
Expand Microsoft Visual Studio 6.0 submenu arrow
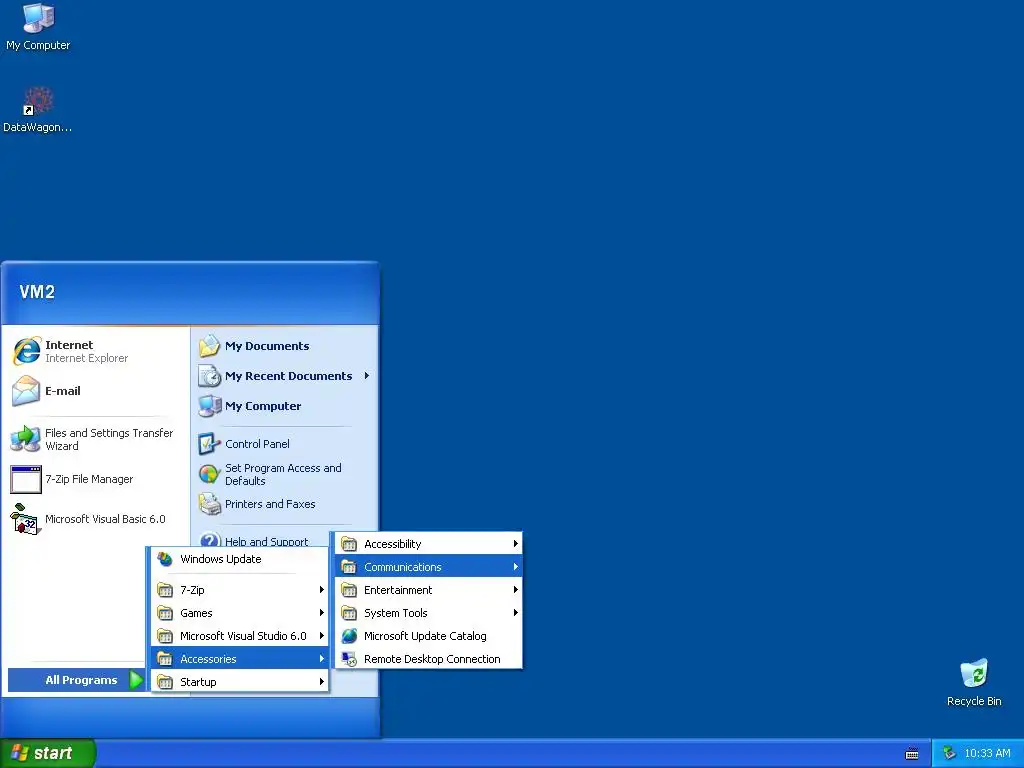click(321, 635)
